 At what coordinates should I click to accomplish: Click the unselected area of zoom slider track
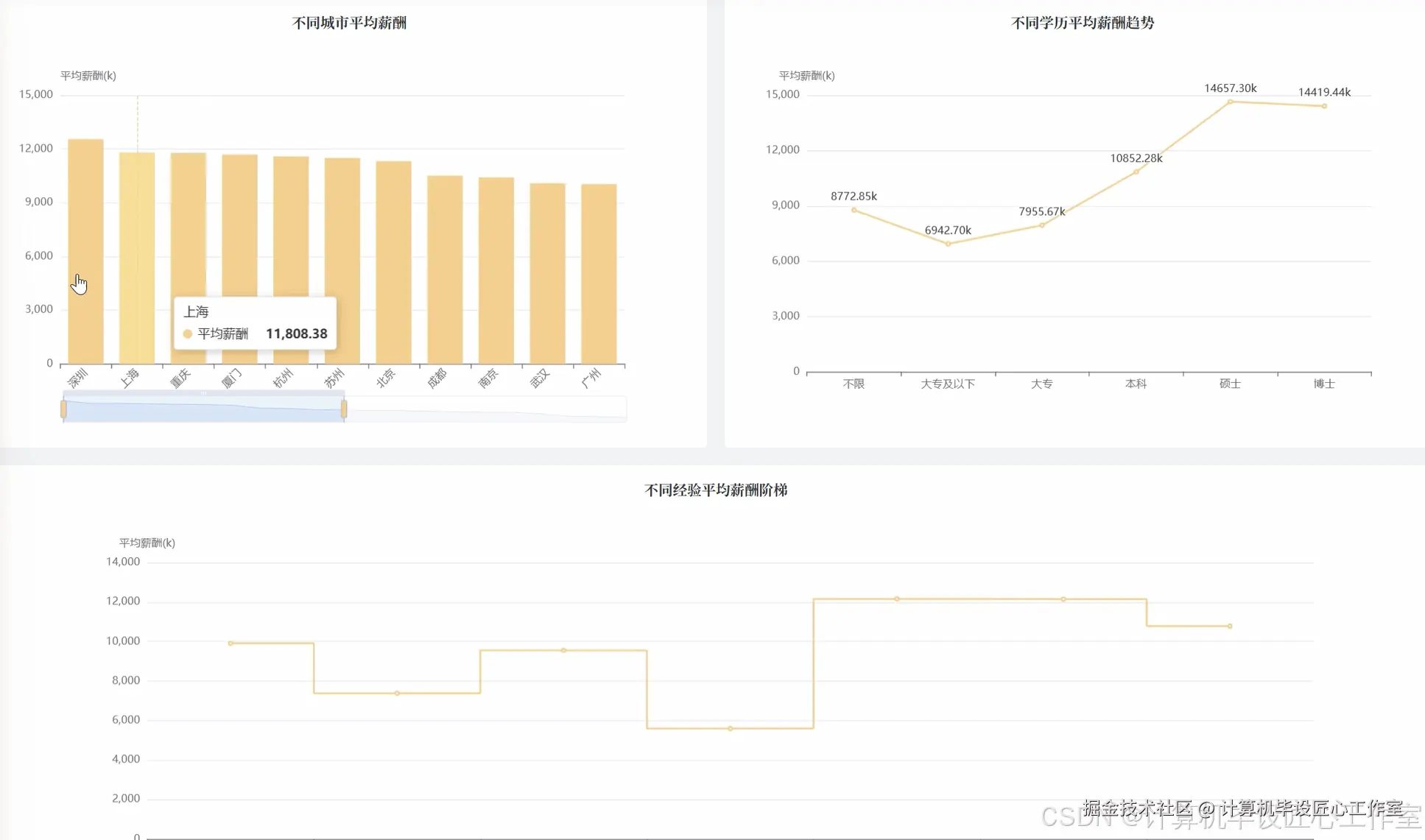click(486, 409)
